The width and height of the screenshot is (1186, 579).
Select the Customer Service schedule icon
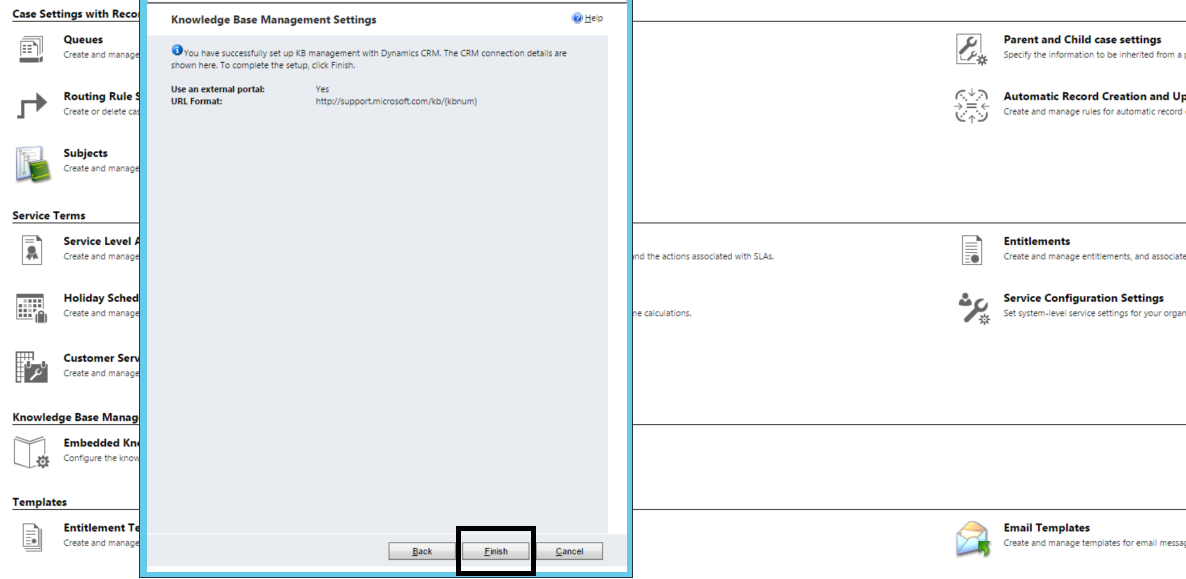(x=31, y=365)
